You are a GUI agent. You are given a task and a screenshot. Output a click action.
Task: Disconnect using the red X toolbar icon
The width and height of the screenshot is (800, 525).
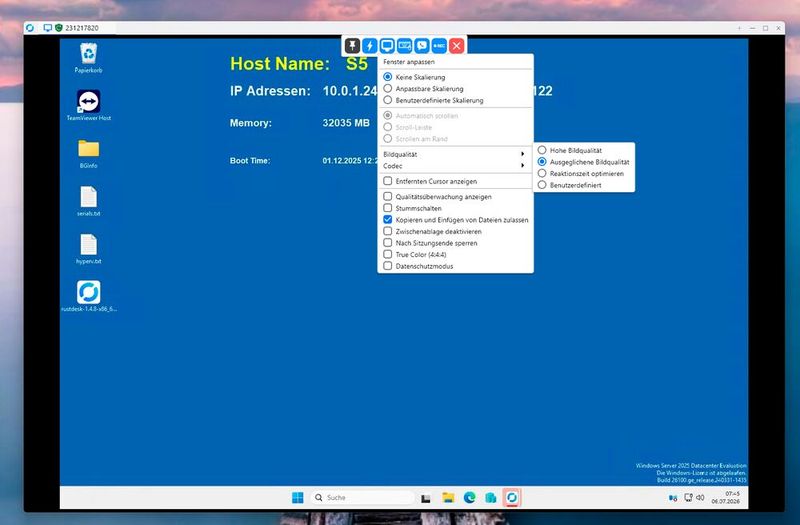(457, 46)
